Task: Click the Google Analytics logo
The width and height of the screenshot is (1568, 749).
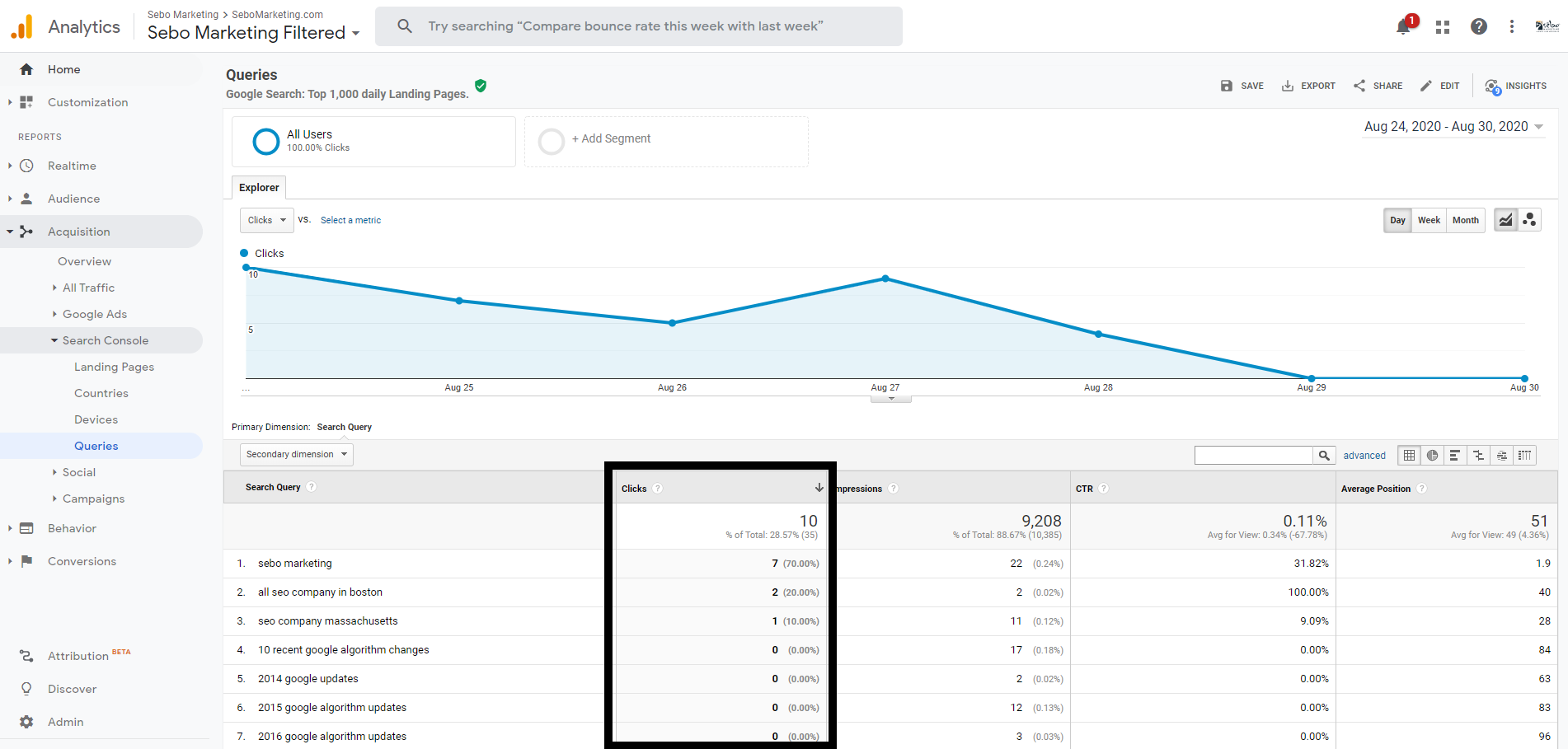Action: click(x=22, y=26)
